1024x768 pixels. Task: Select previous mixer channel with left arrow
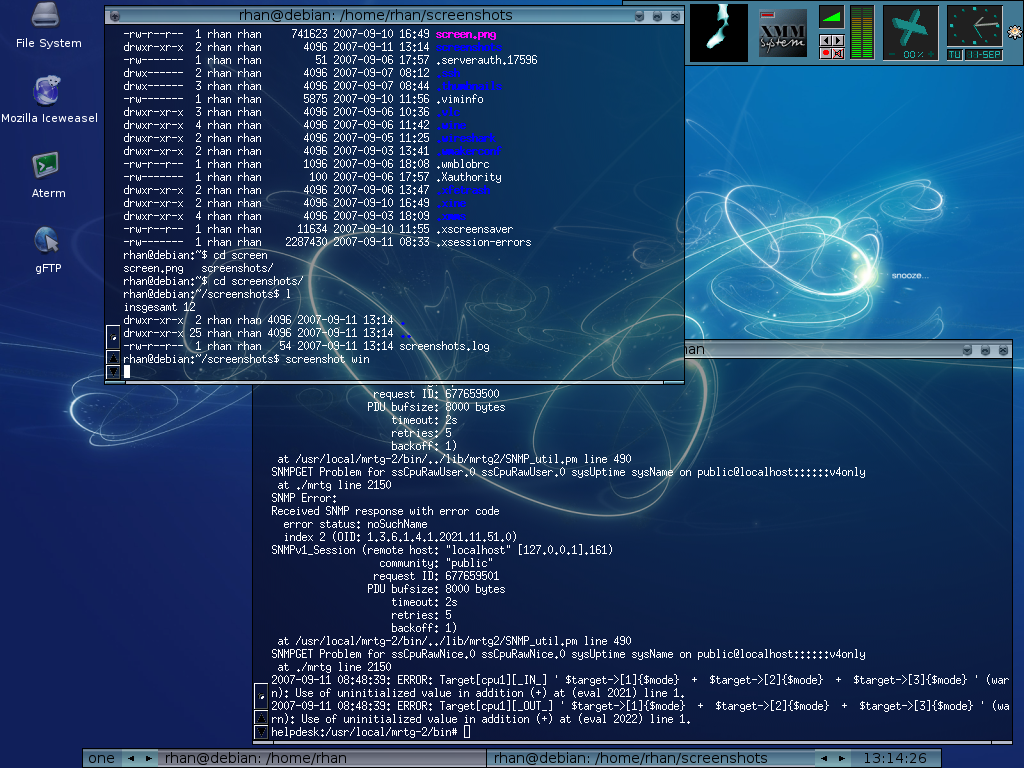[x=825, y=40]
